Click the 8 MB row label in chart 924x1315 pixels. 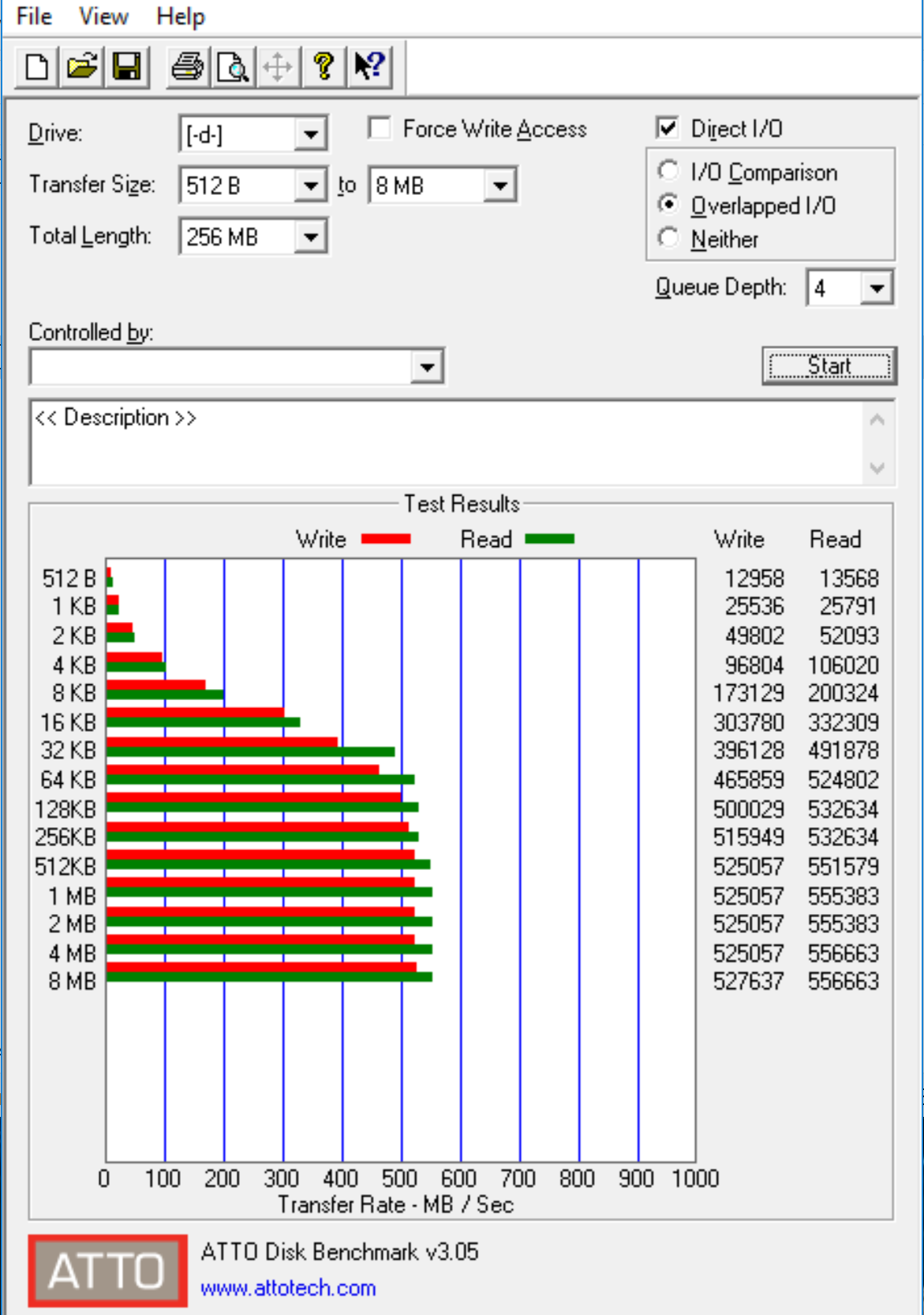pos(73,981)
